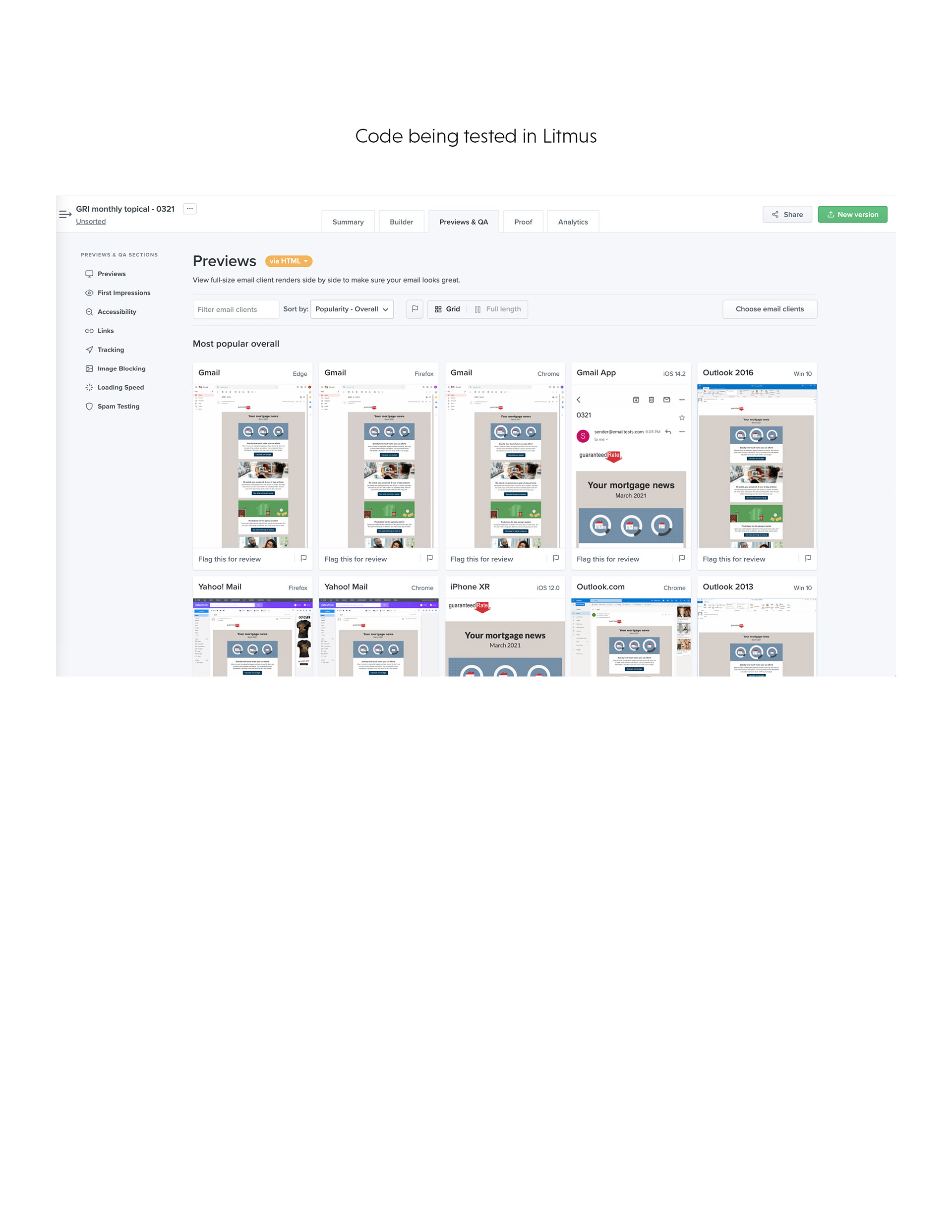The width and height of the screenshot is (952, 1232).
Task: Open the sidebar menu arrow icon
Action: coord(65,214)
